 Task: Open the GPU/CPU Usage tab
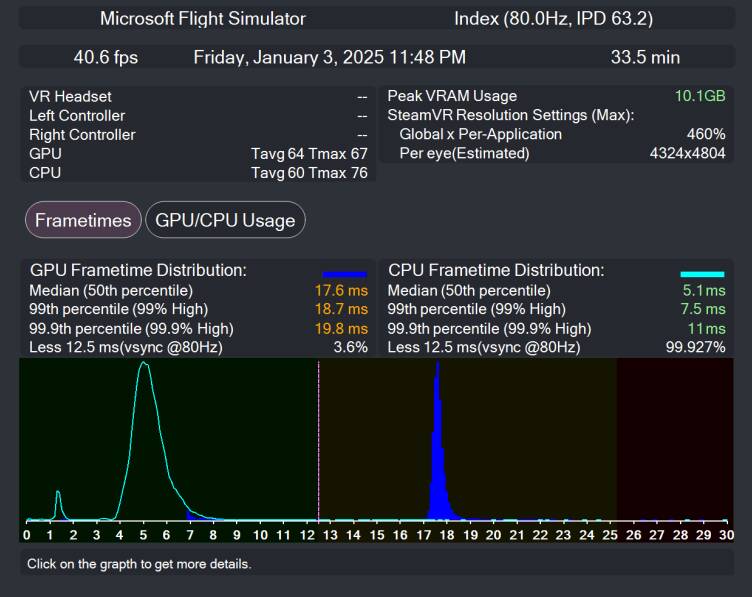tap(225, 220)
